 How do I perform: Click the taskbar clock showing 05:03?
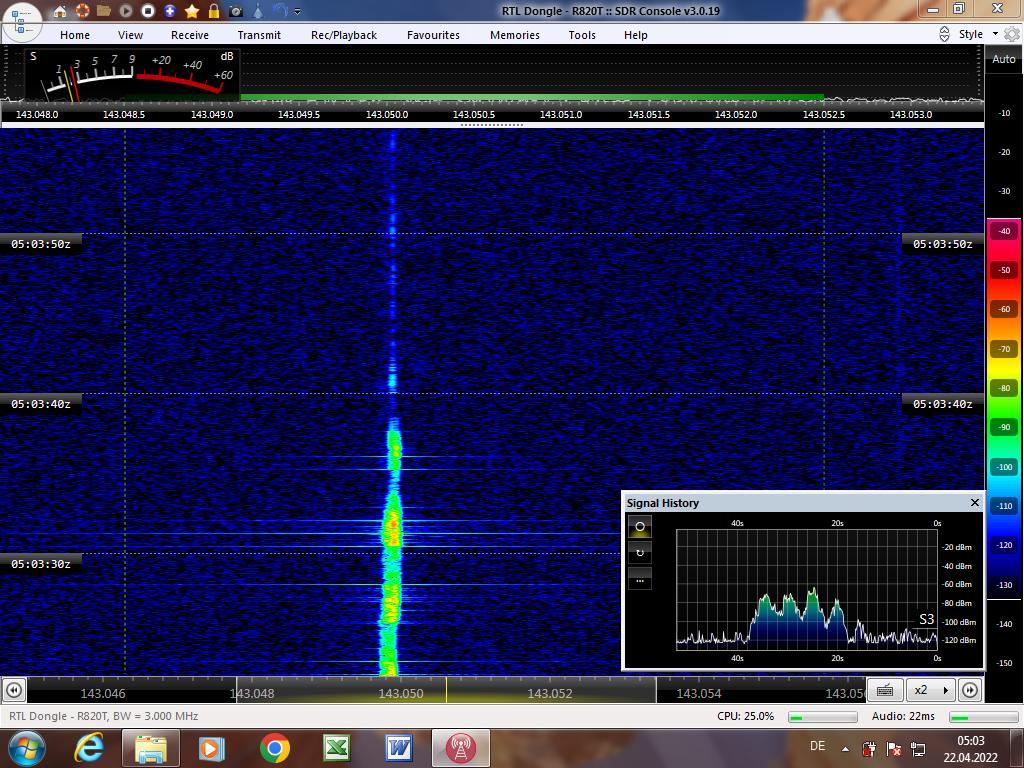970,748
